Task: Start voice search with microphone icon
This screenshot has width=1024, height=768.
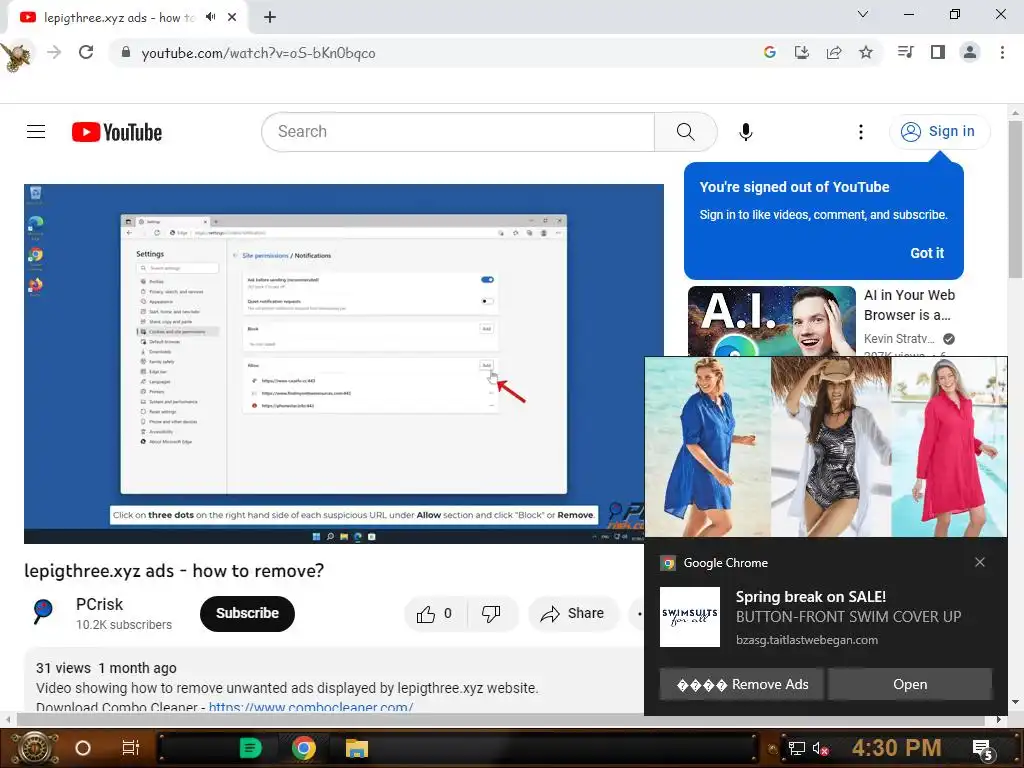Action: click(745, 132)
